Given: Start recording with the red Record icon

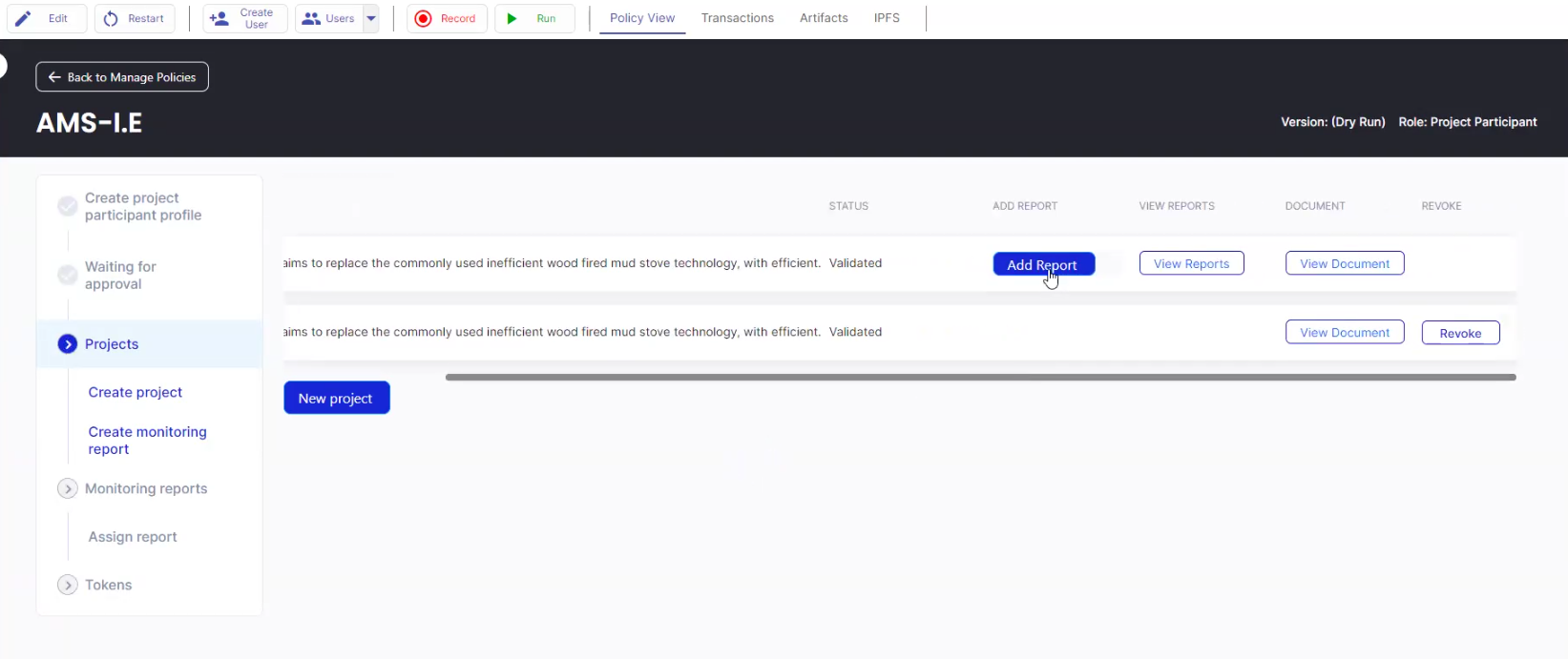Looking at the screenshot, I should pyautogui.click(x=424, y=18).
